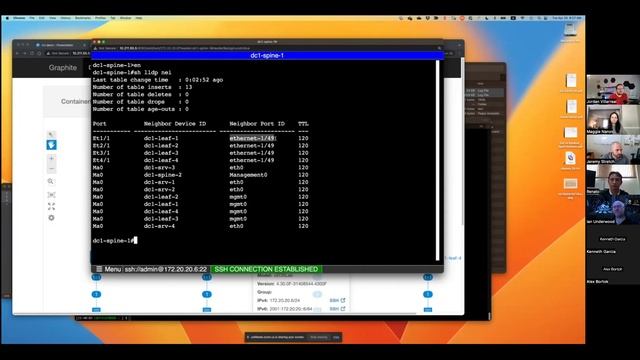Open the Window menu in macOS menu bar
The image size is (640, 360).
pyautogui.click(x=125, y=18)
